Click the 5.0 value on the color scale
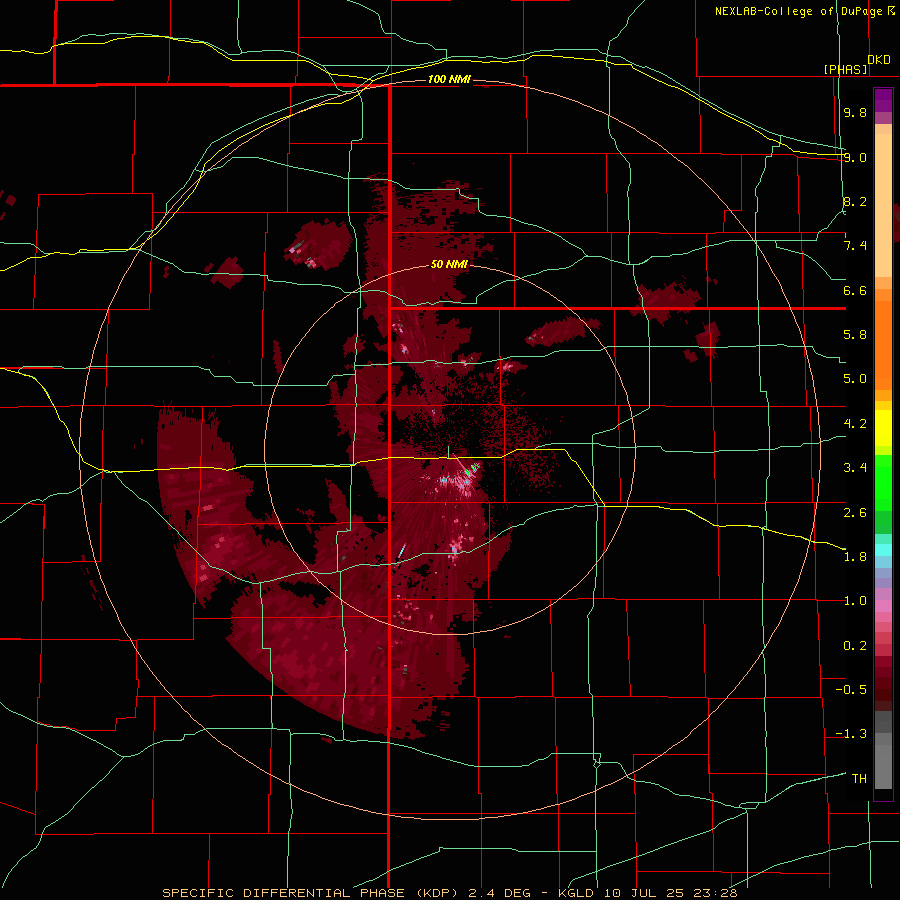This screenshot has height=900, width=900. click(855, 379)
